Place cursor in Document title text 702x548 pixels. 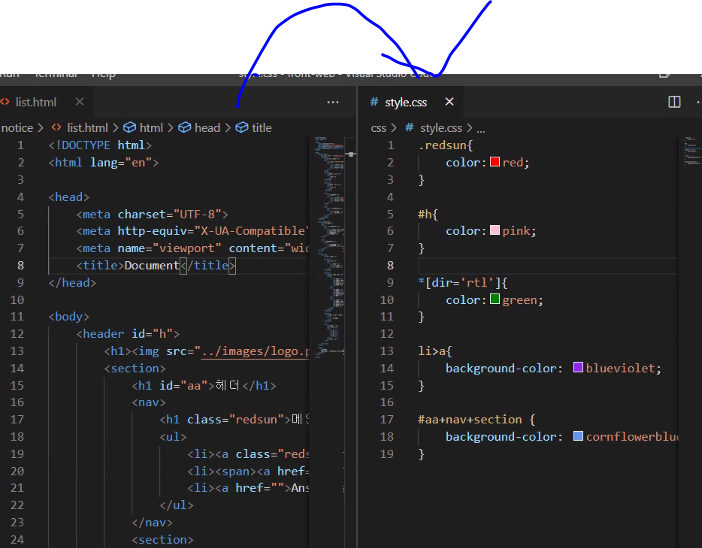point(152,265)
